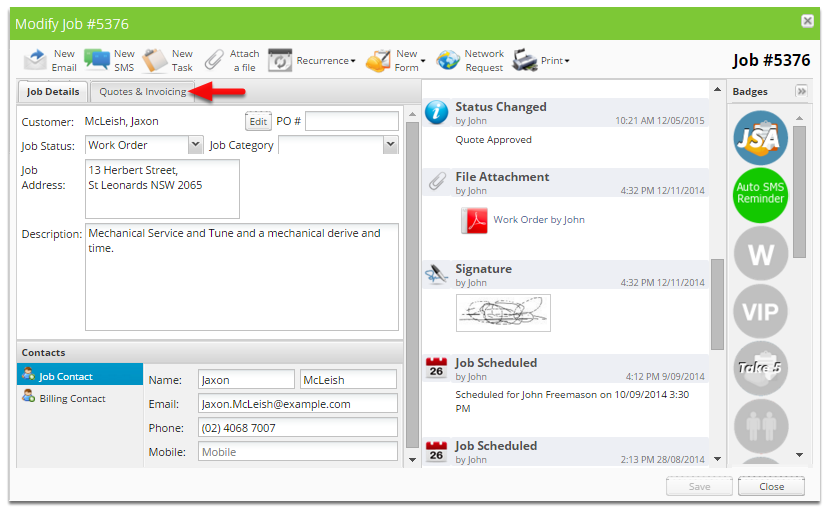Toggle the two-people badge
This screenshot has width=828, height=511.
coord(760,426)
